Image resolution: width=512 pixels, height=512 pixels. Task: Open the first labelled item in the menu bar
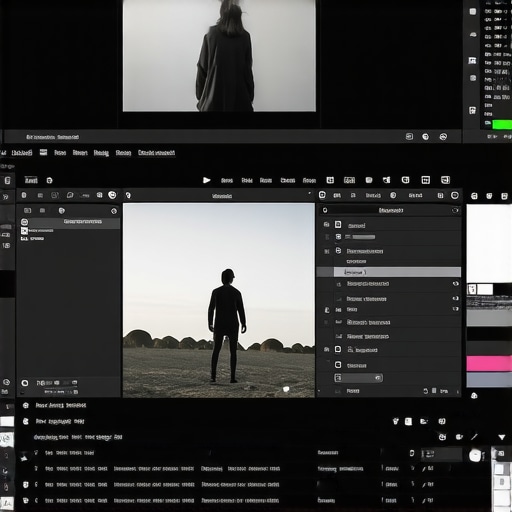pyautogui.click(x=22, y=153)
